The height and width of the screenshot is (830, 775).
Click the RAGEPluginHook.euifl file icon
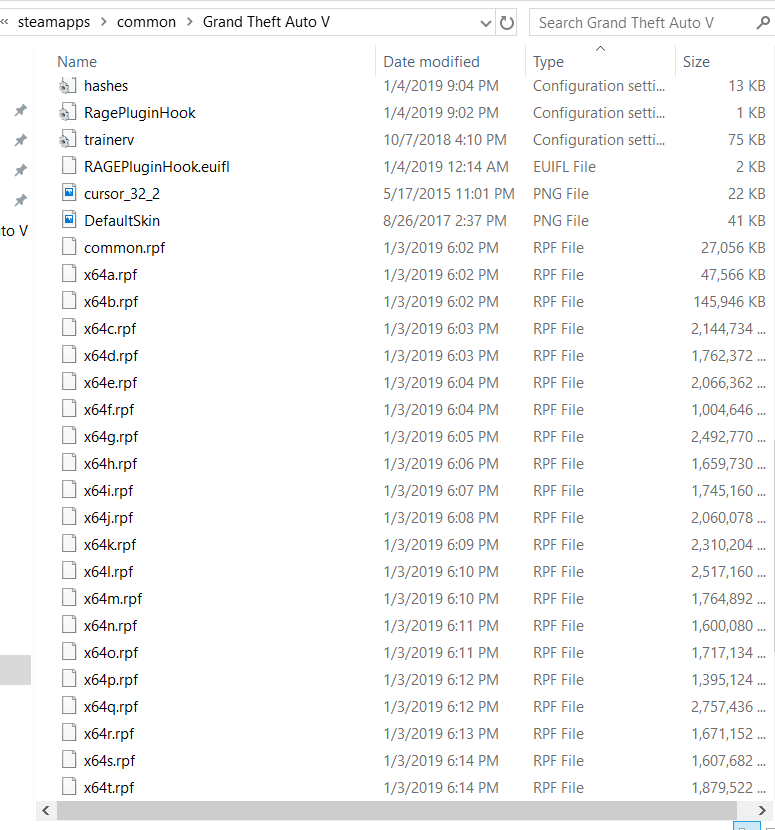pyautogui.click(x=69, y=166)
